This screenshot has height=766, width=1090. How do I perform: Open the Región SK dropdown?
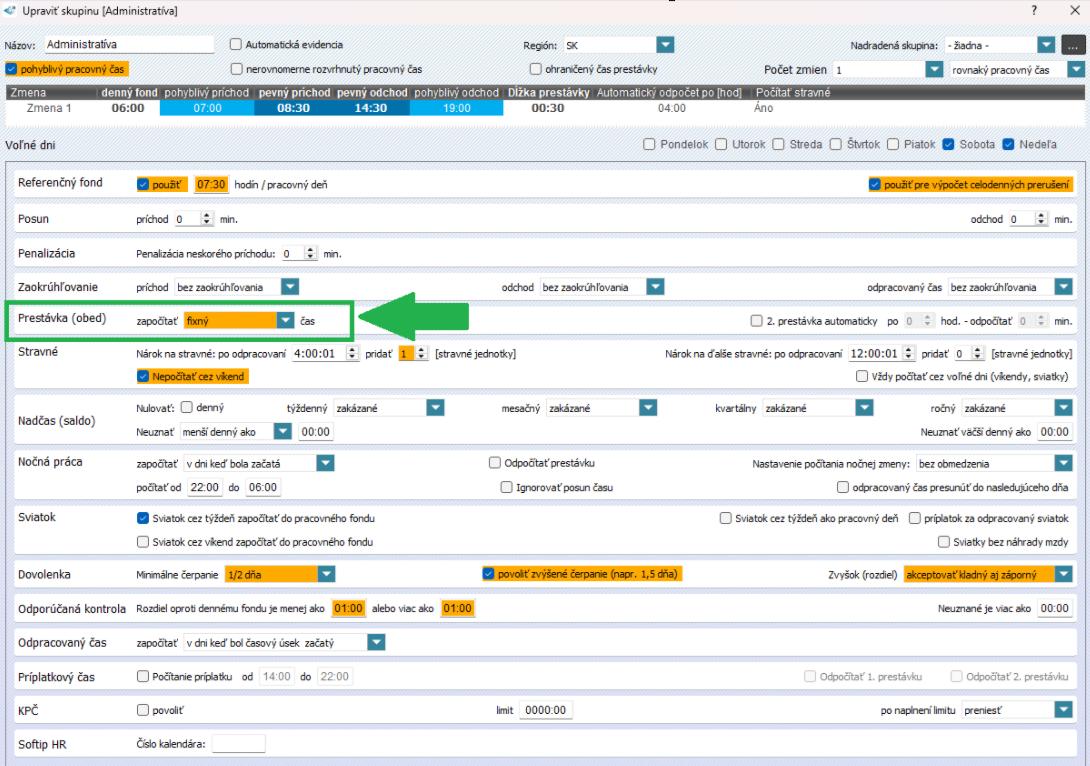665,45
